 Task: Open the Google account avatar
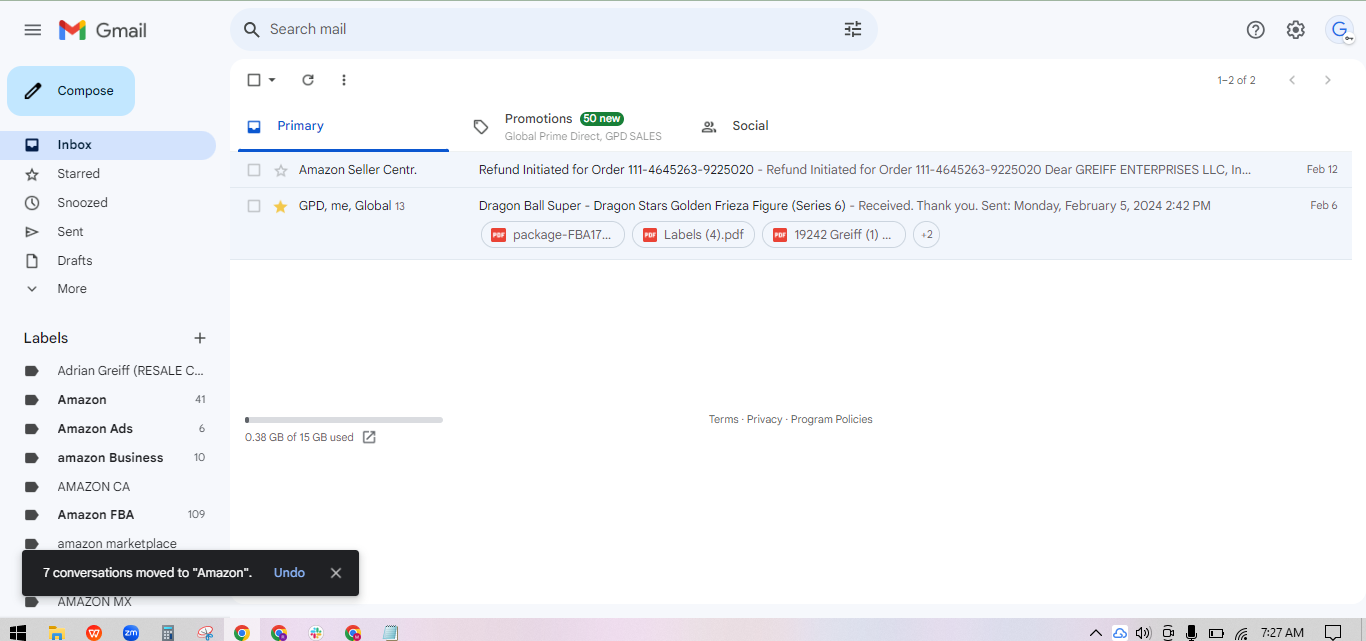(x=1340, y=30)
